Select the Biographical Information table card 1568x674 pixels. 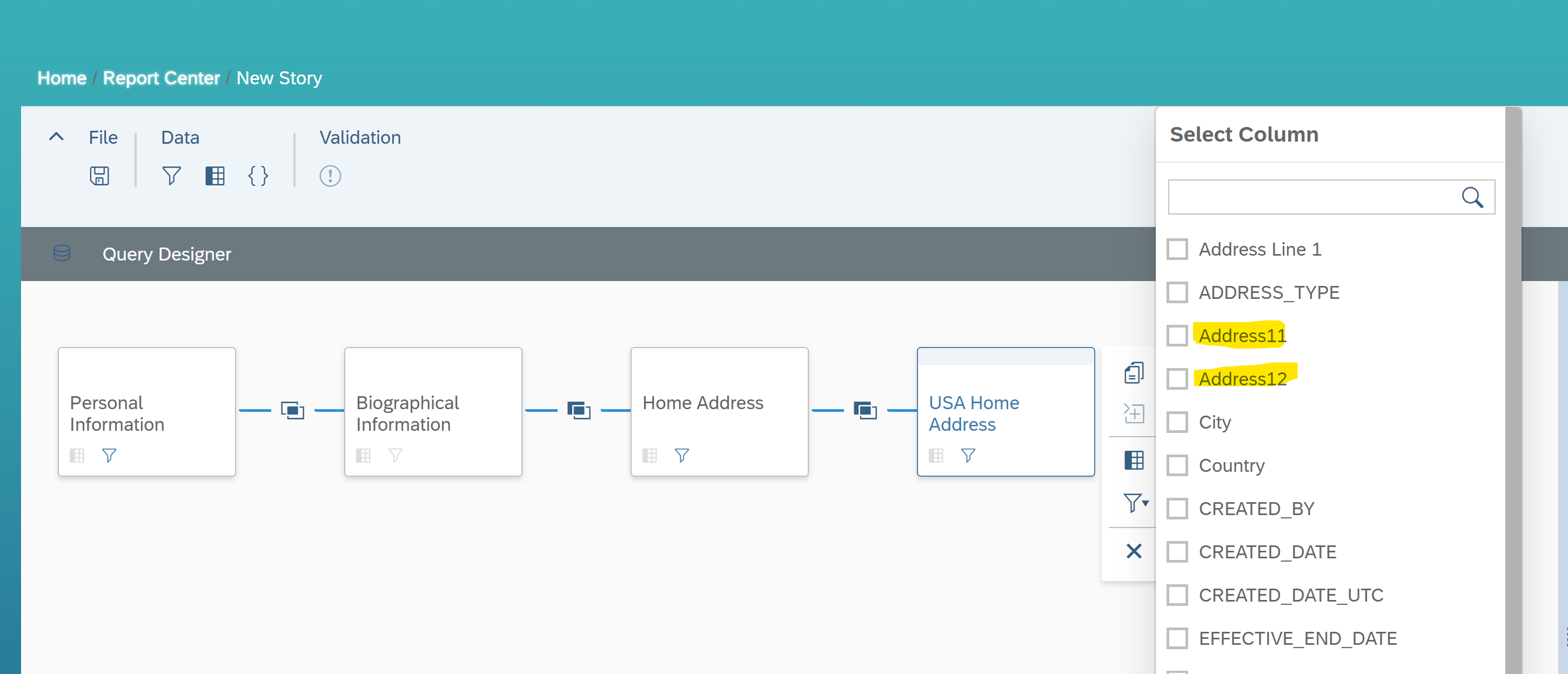point(433,411)
